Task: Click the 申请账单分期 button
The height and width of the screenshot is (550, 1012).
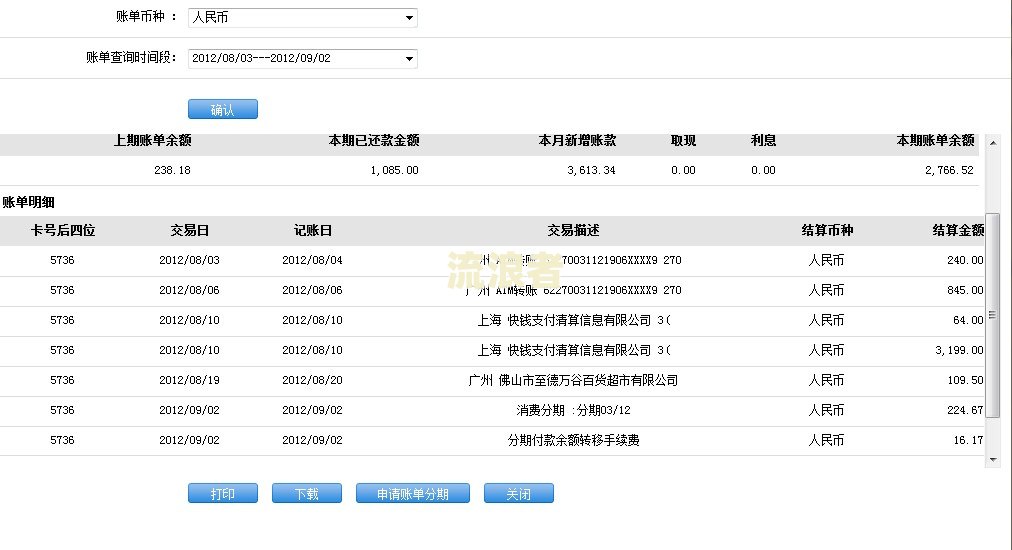Action: (412, 494)
